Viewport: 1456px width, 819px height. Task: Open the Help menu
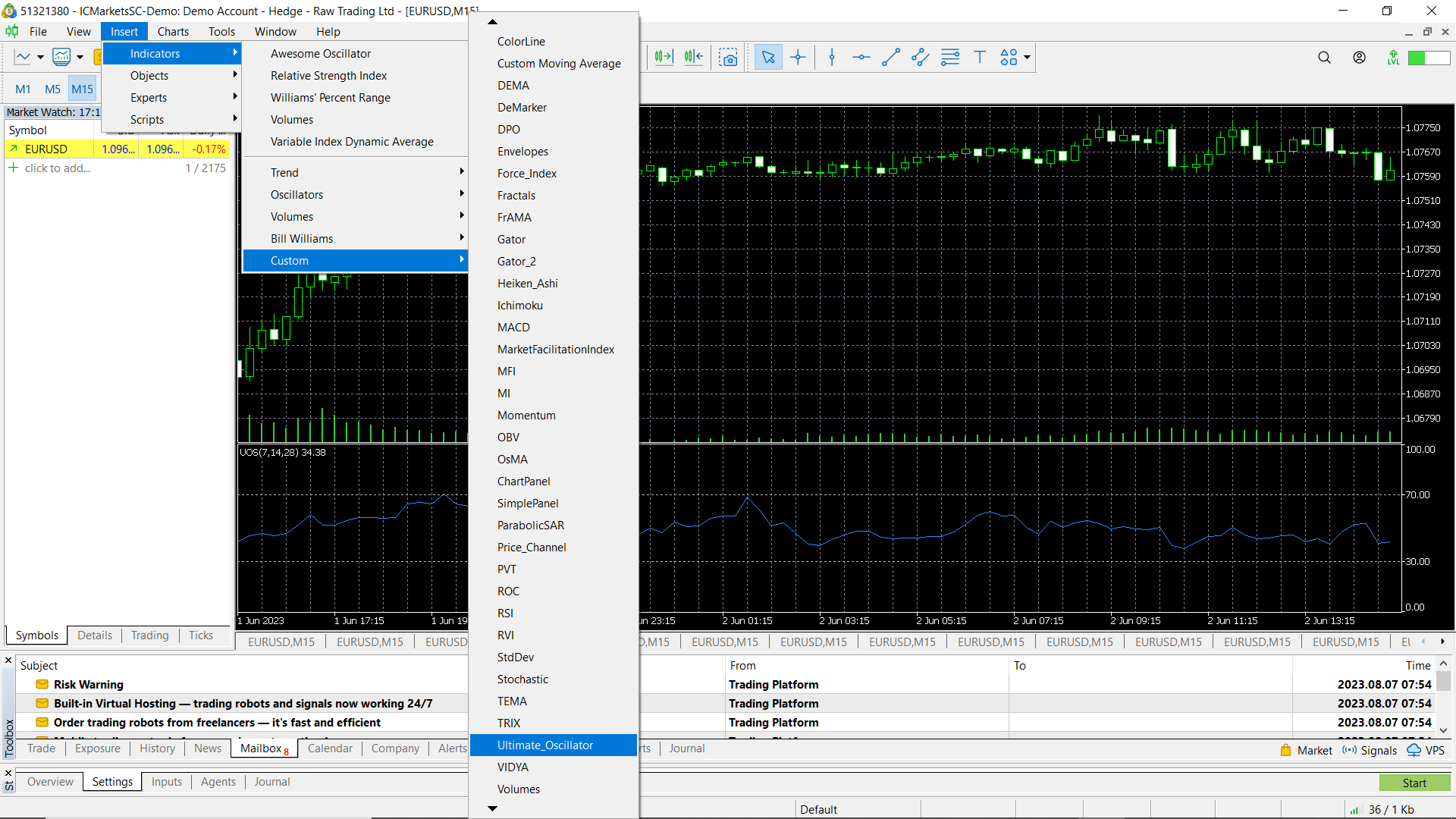pos(328,32)
